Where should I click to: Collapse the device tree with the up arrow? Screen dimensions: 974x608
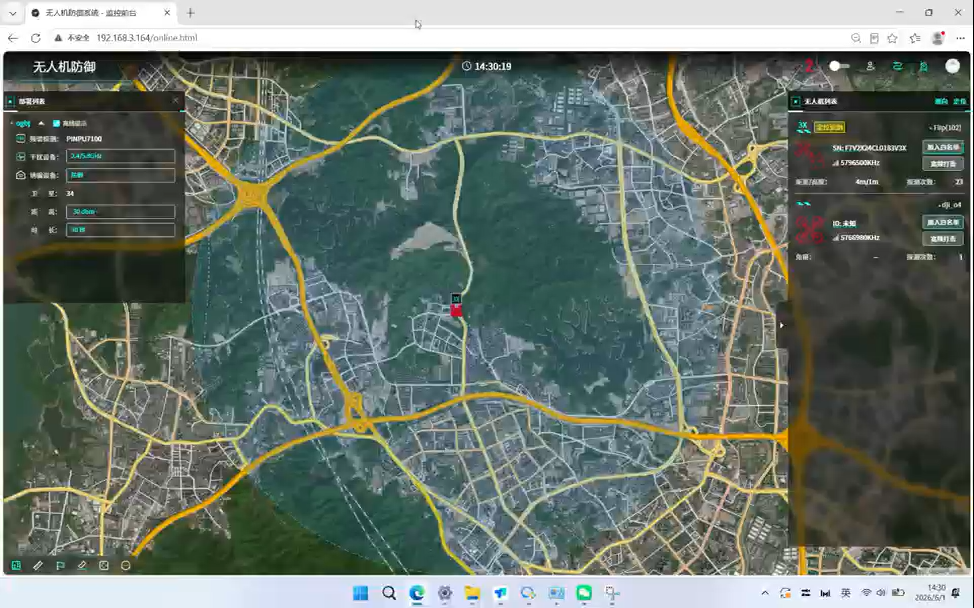pos(41,123)
